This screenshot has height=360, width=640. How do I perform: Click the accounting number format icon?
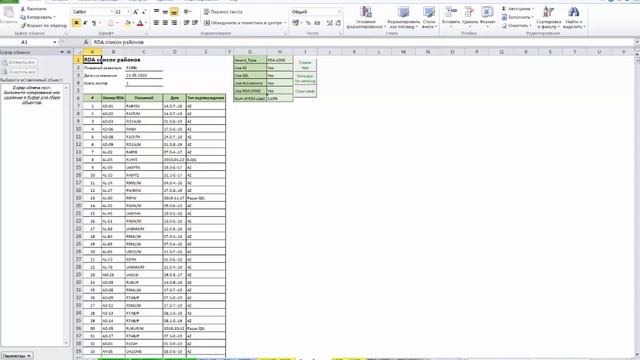coord(296,23)
